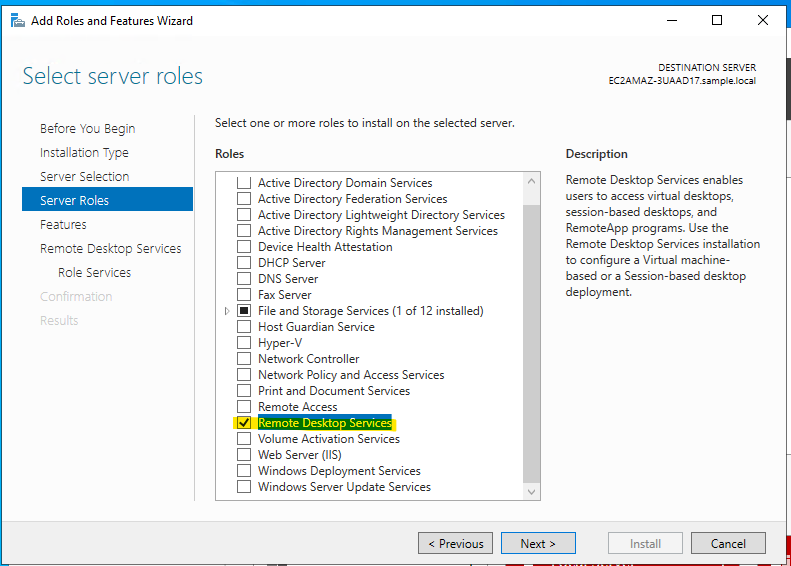Select Hyper-V role label text
This screenshot has height=566, width=791.
coord(280,343)
